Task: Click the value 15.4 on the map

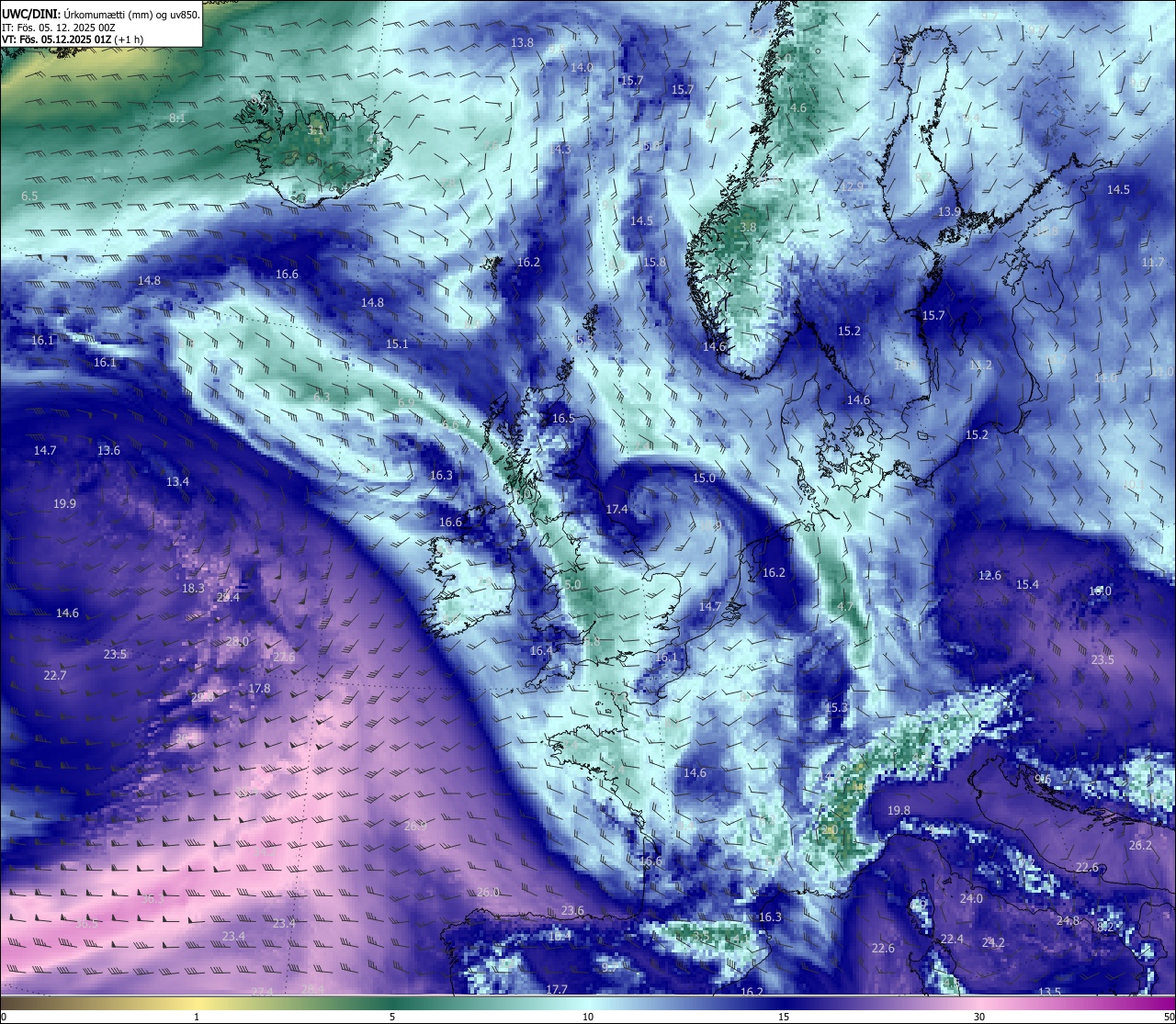Action: (x=1027, y=585)
